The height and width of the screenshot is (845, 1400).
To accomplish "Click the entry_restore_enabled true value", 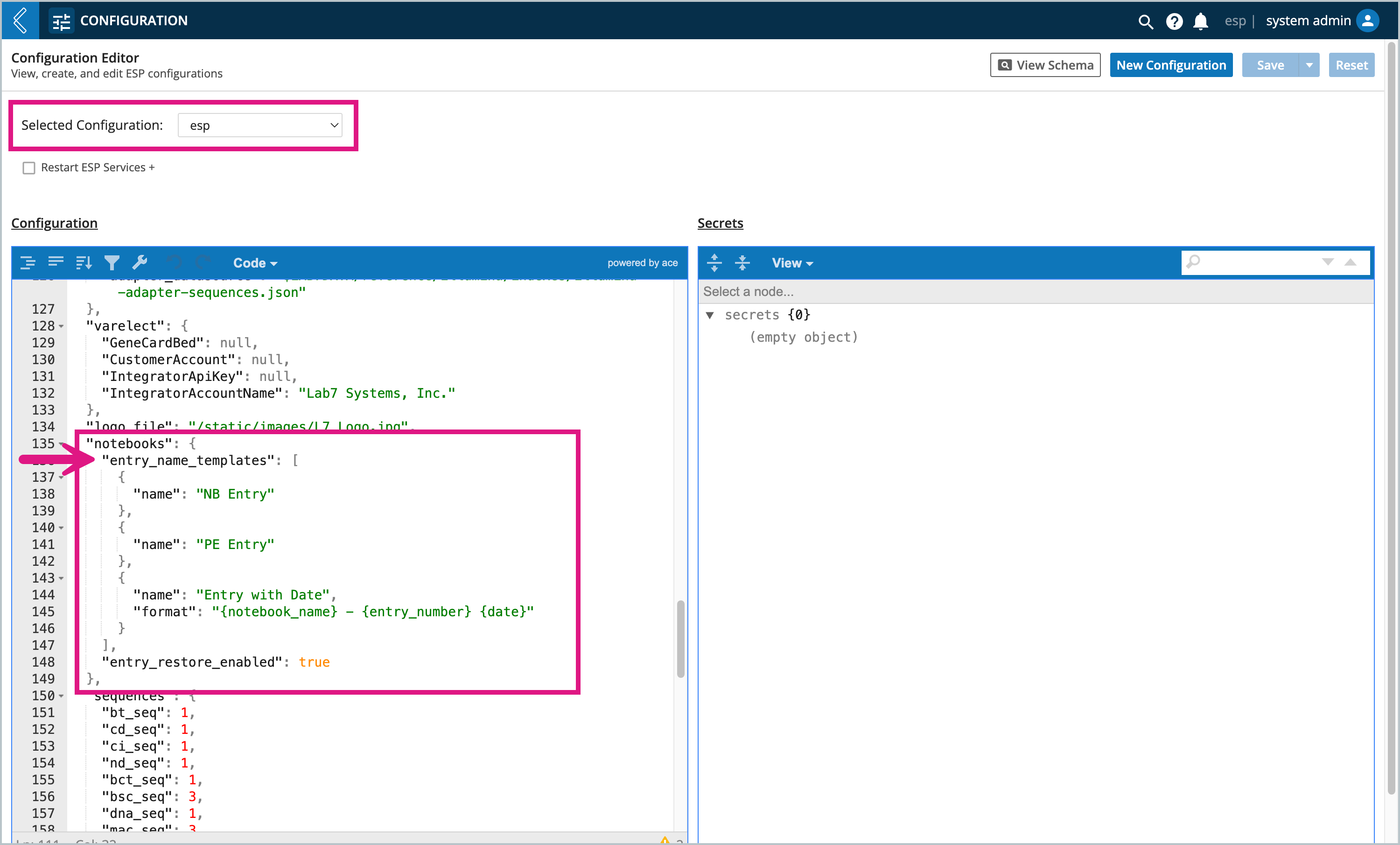I will click(314, 662).
